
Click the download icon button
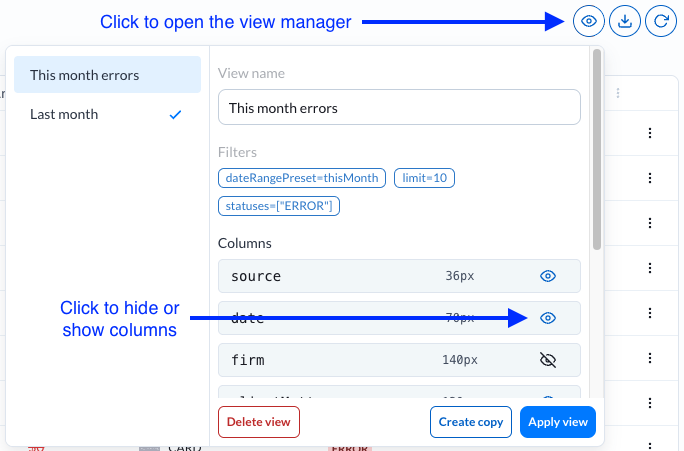click(x=625, y=21)
